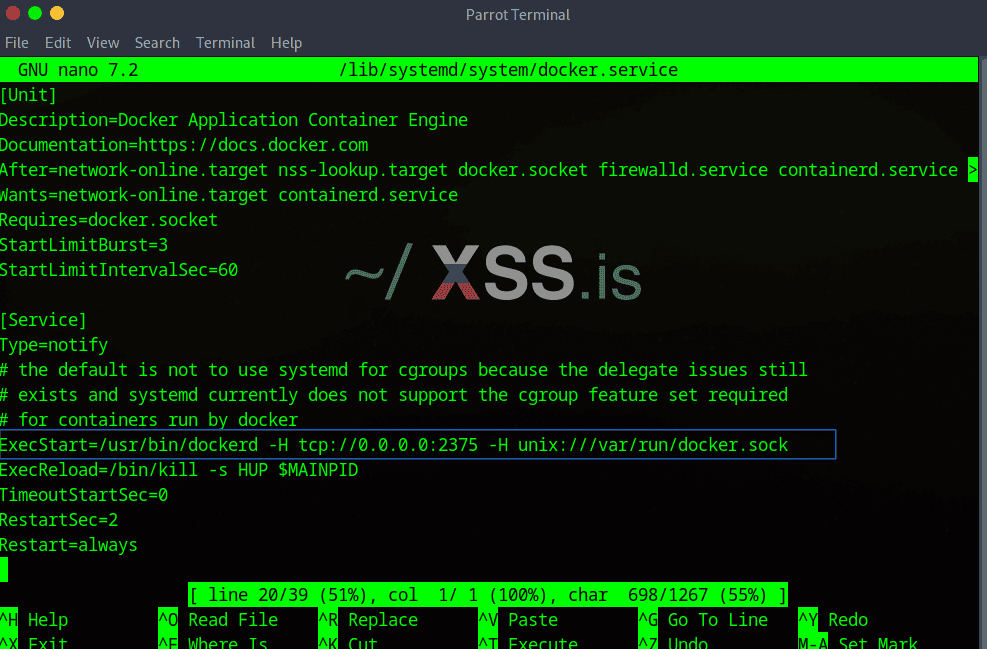Click the Restart=always line
Viewport: 987px width, 649px height.
coord(69,545)
